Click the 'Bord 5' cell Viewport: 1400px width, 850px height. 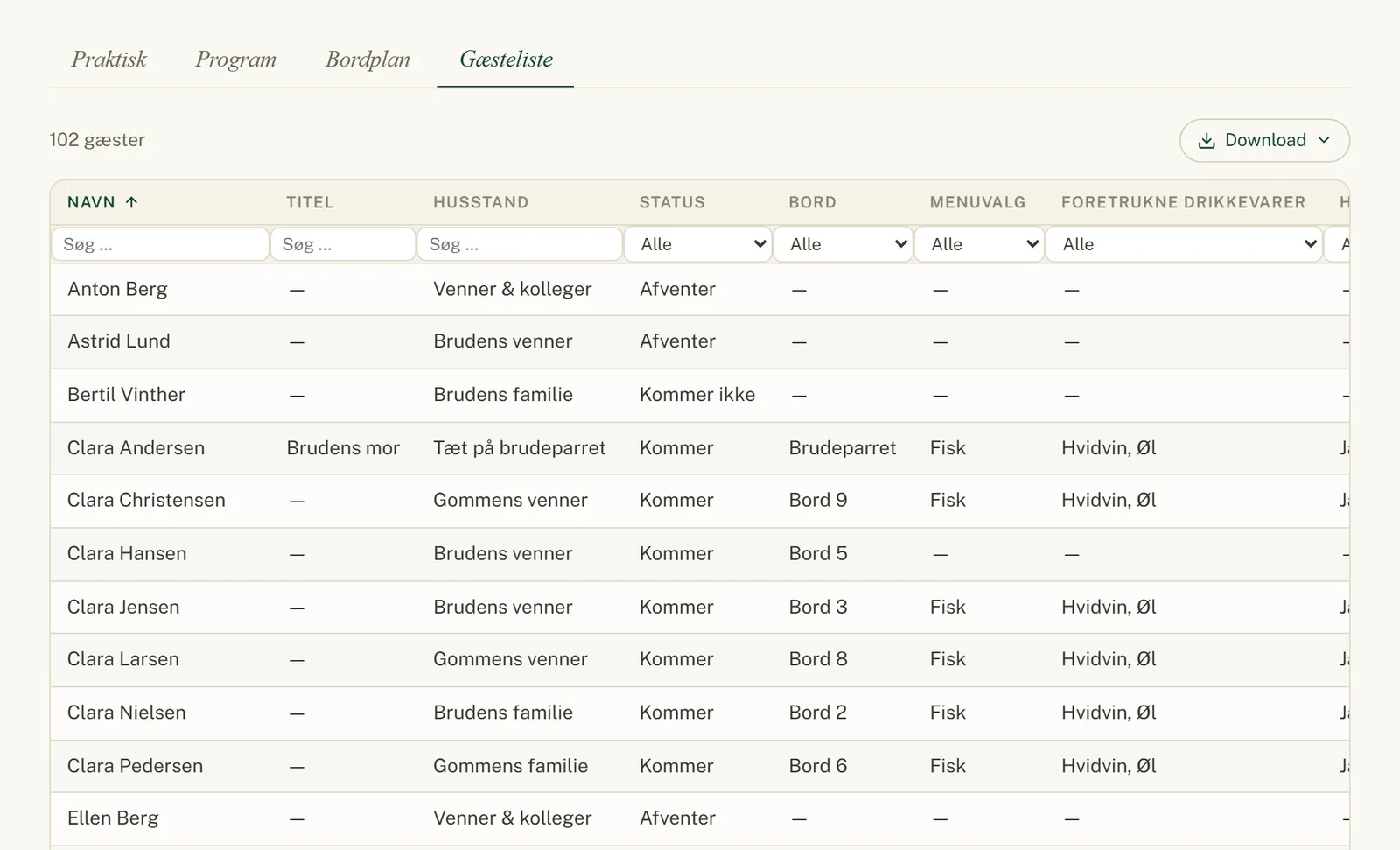click(x=818, y=554)
